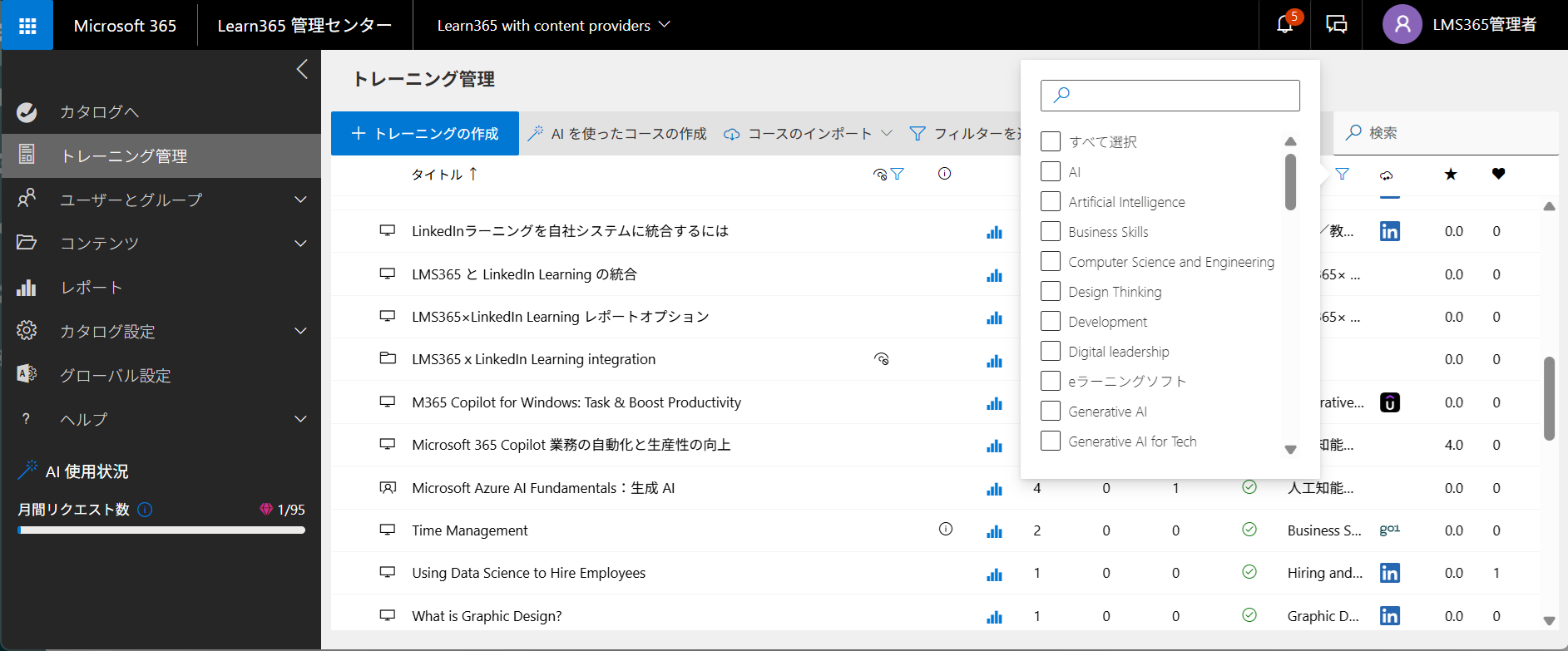This screenshot has width=1568, height=651.
Task: Check Computer Science and Engineering checkbox
Action: [1051, 261]
